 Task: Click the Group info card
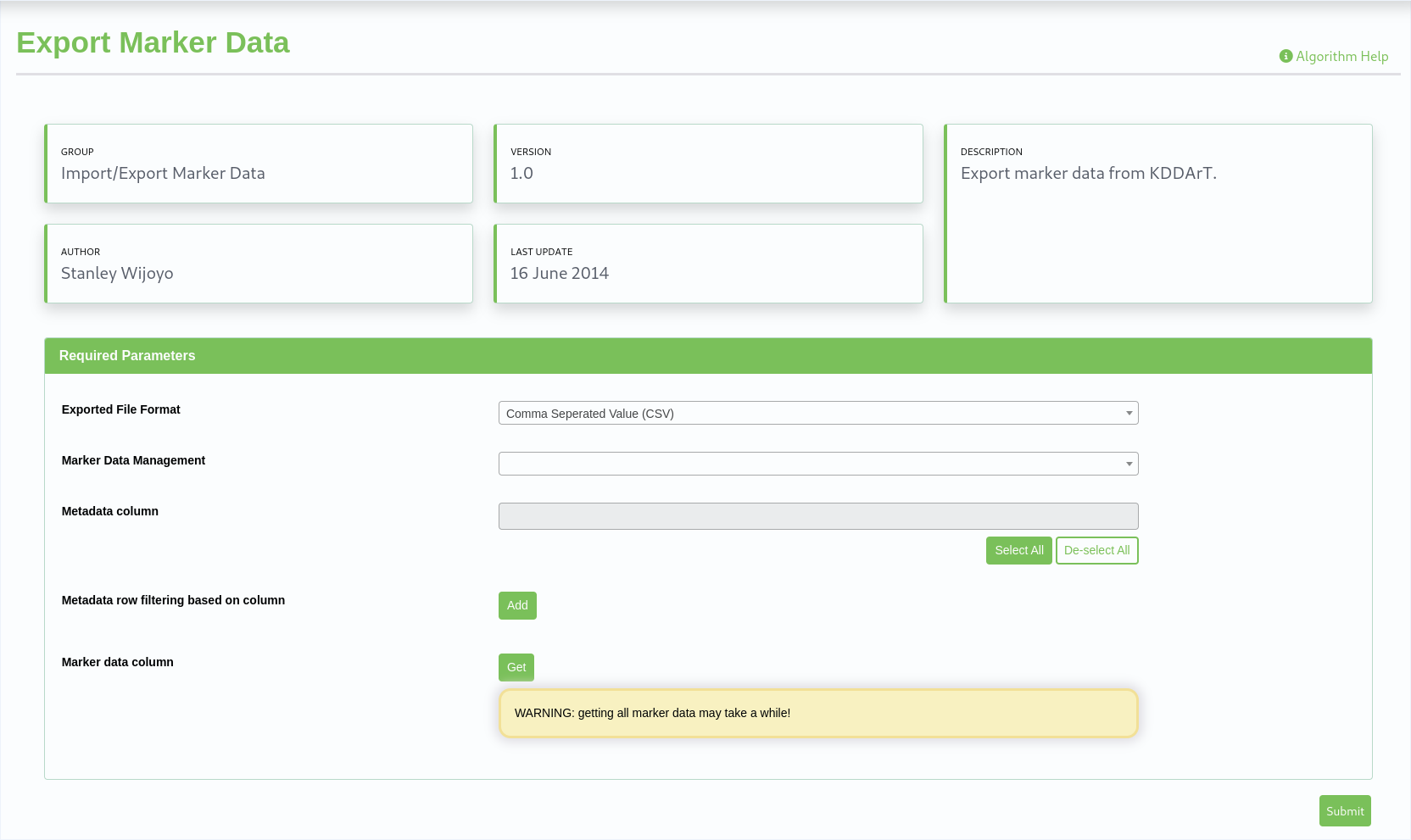pyautogui.click(x=259, y=164)
